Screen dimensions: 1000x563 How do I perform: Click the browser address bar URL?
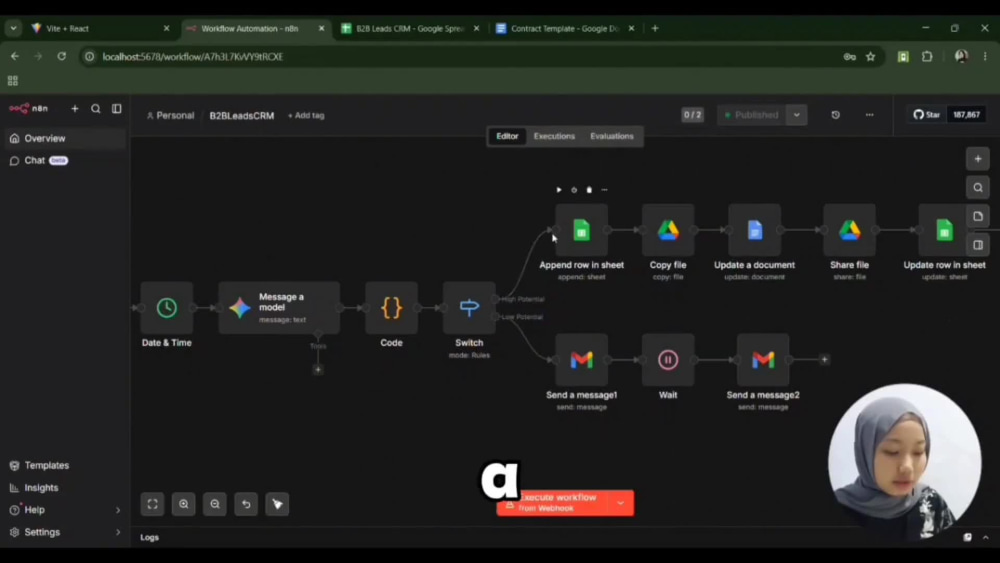click(193, 57)
